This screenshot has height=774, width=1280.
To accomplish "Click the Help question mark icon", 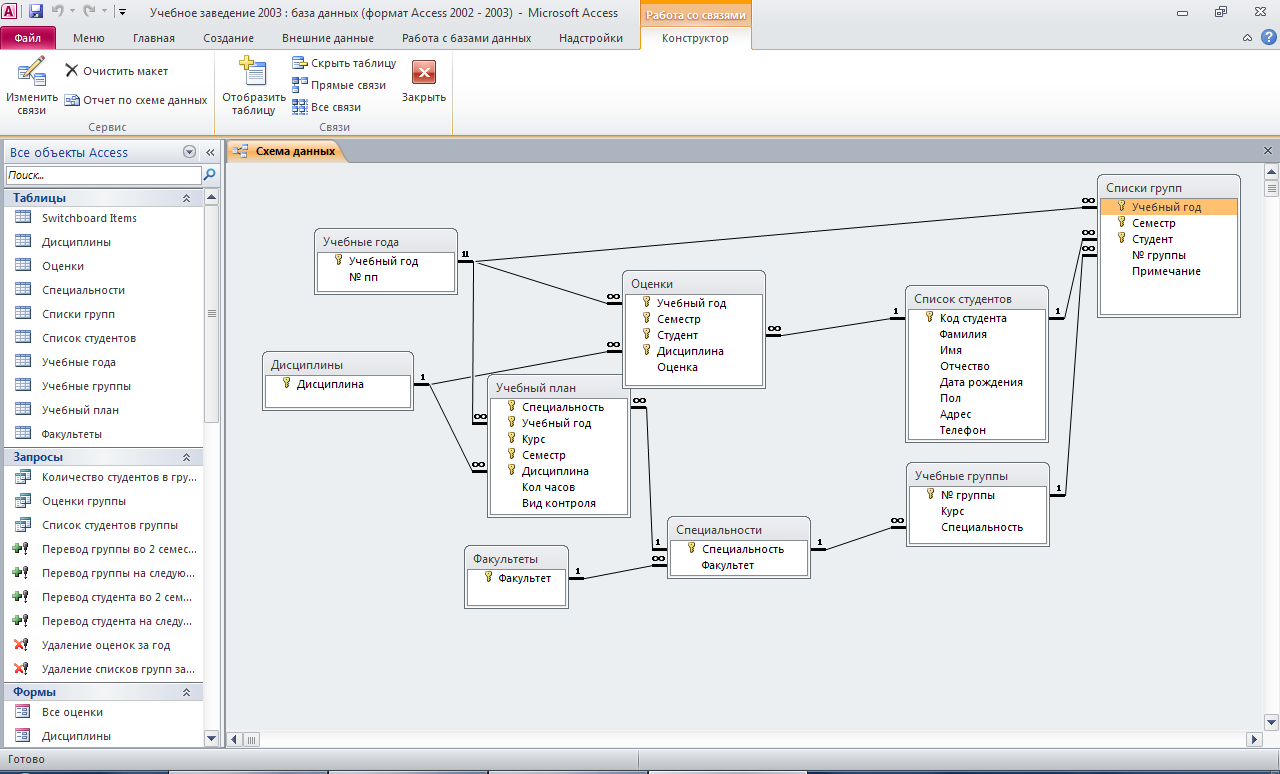I will coord(1268,37).
